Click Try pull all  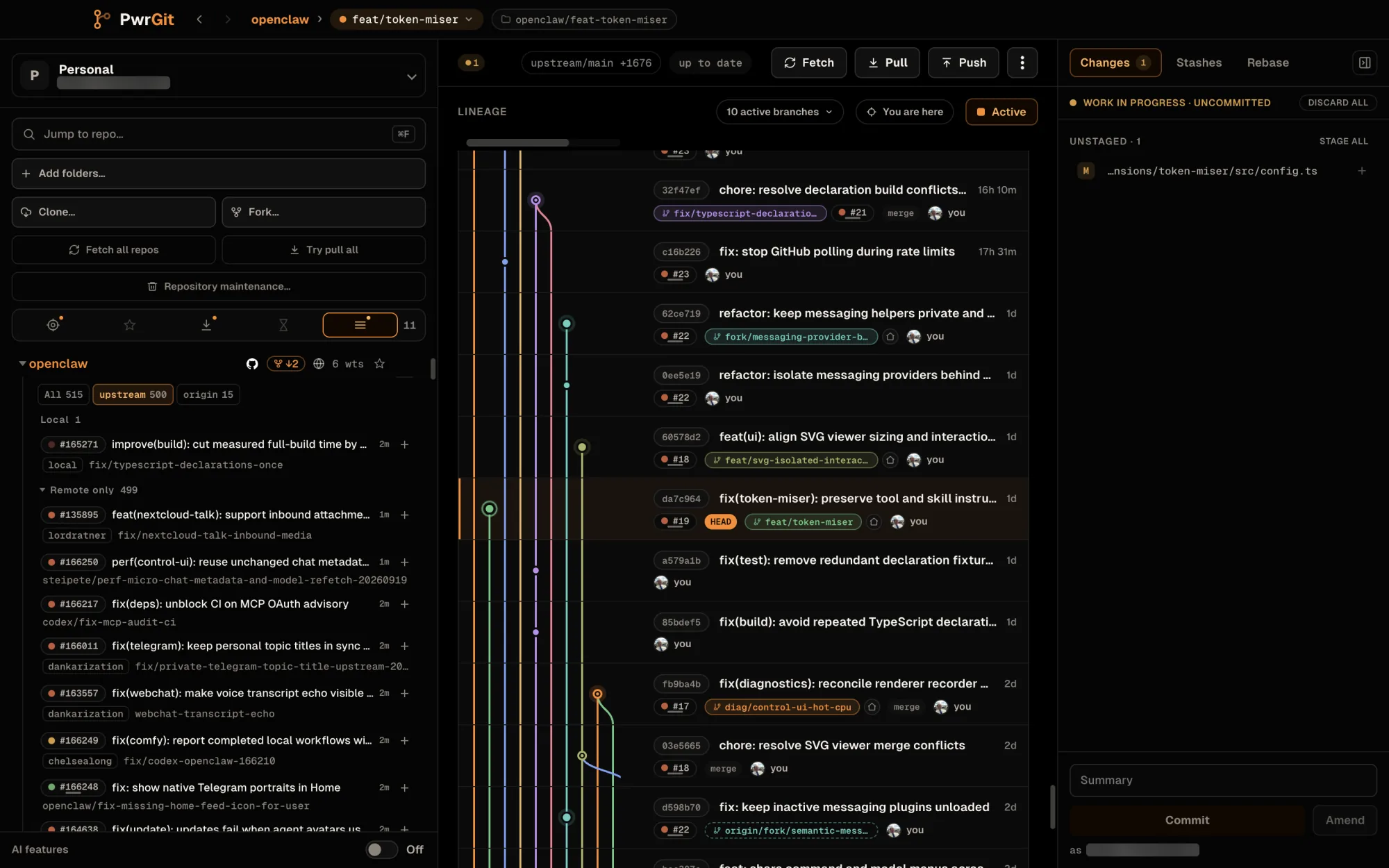[x=324, y=250]
